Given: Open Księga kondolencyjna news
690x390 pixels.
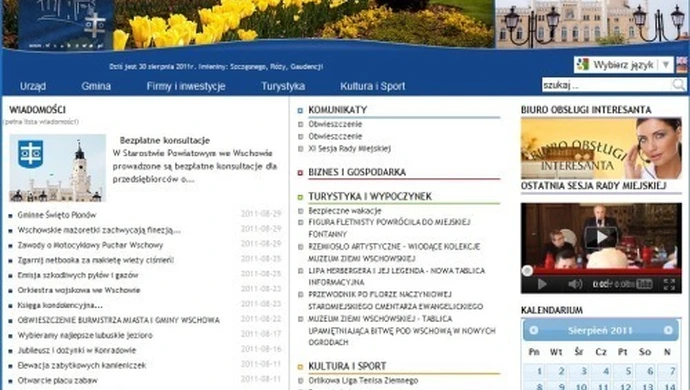Looking at the screenshot, I should pos(60,305).
